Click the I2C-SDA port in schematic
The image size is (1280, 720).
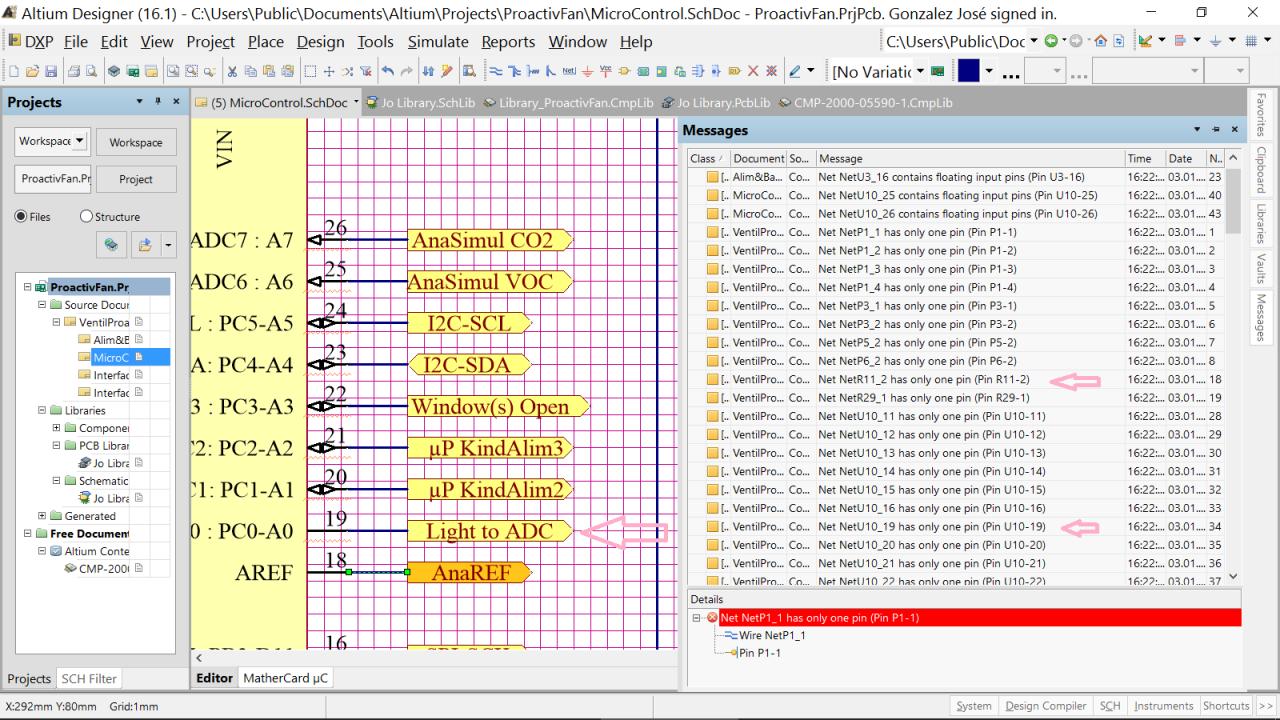tap(470, 365)
